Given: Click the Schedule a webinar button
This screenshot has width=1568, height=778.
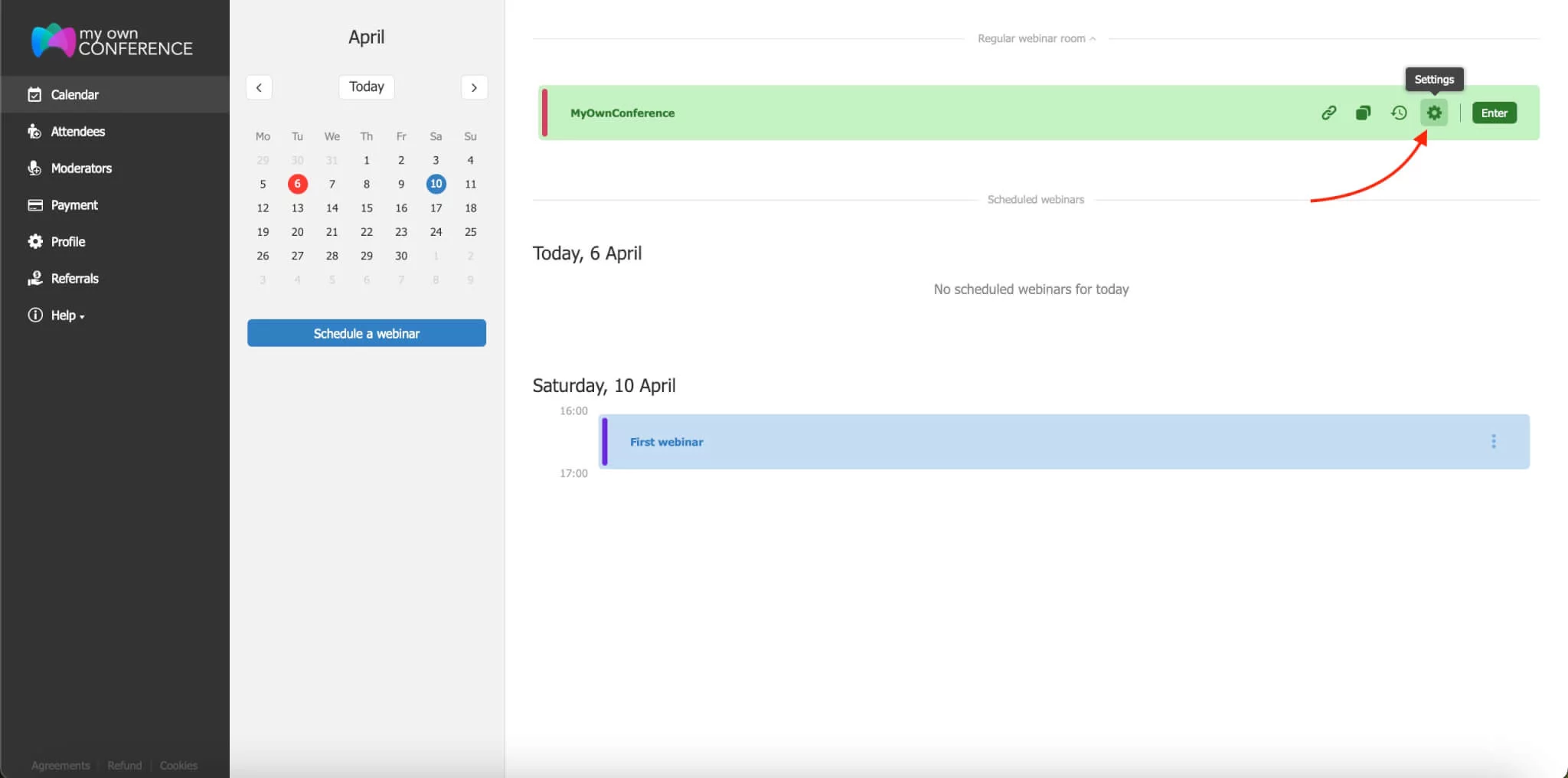Looking at the screenshot, I should click(x=366, y=333).
